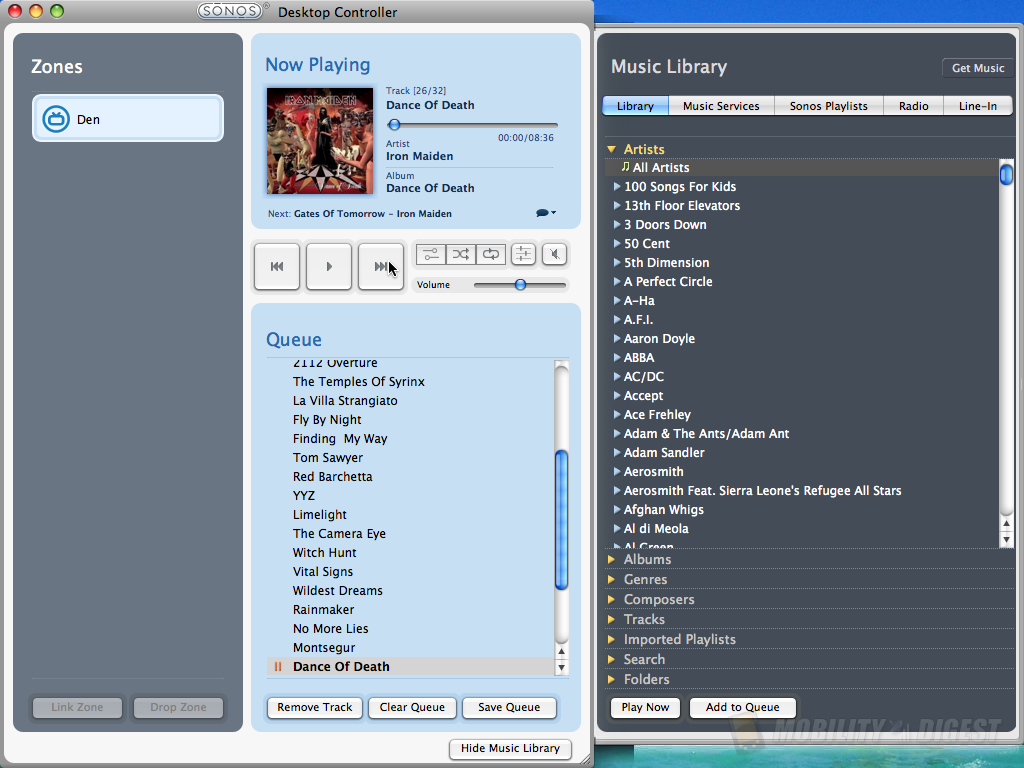
Task: Select YYZ in the queue
Action: point(410,496)
